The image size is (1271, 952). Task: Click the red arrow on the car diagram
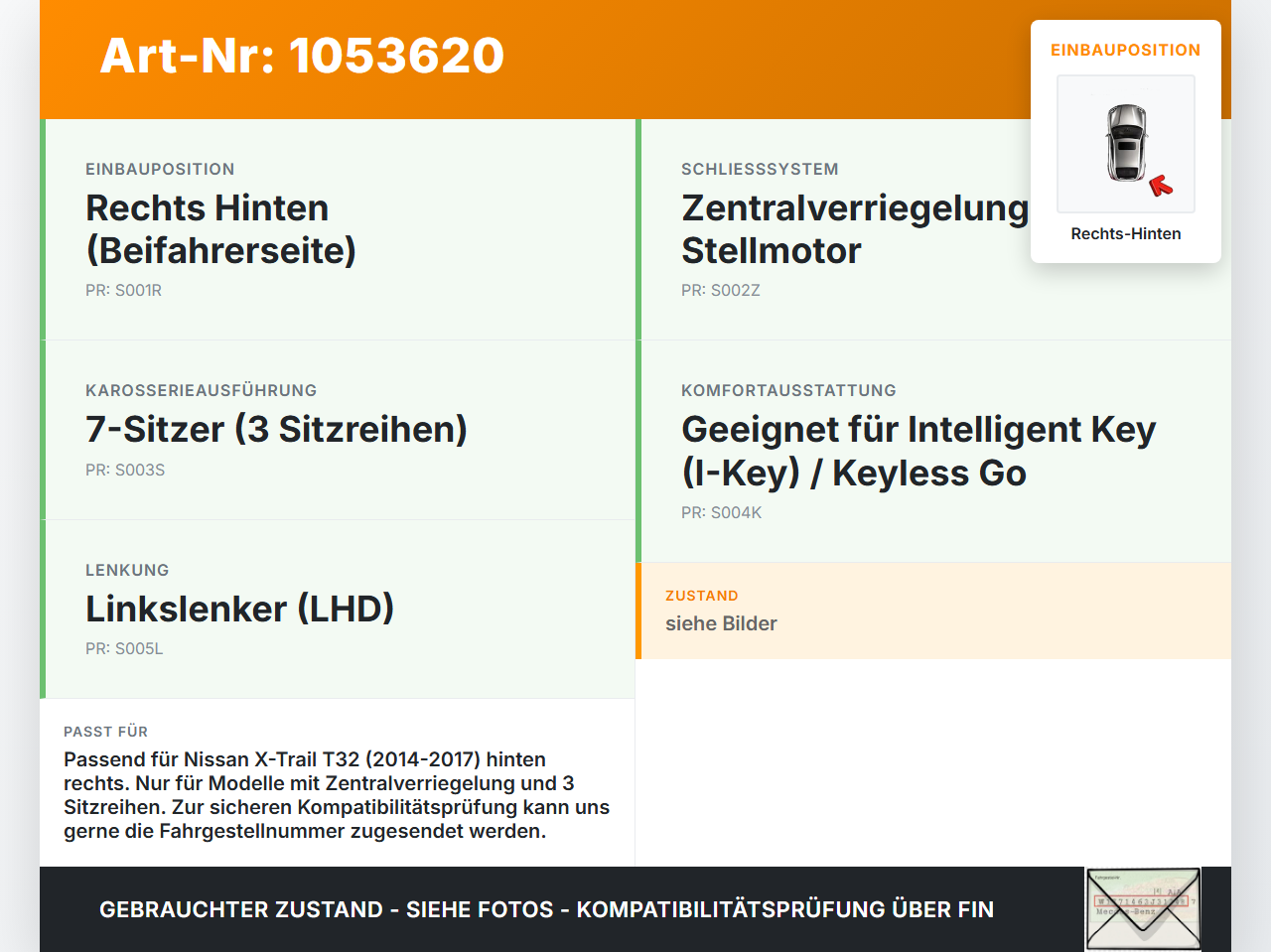coord(1161,186)
